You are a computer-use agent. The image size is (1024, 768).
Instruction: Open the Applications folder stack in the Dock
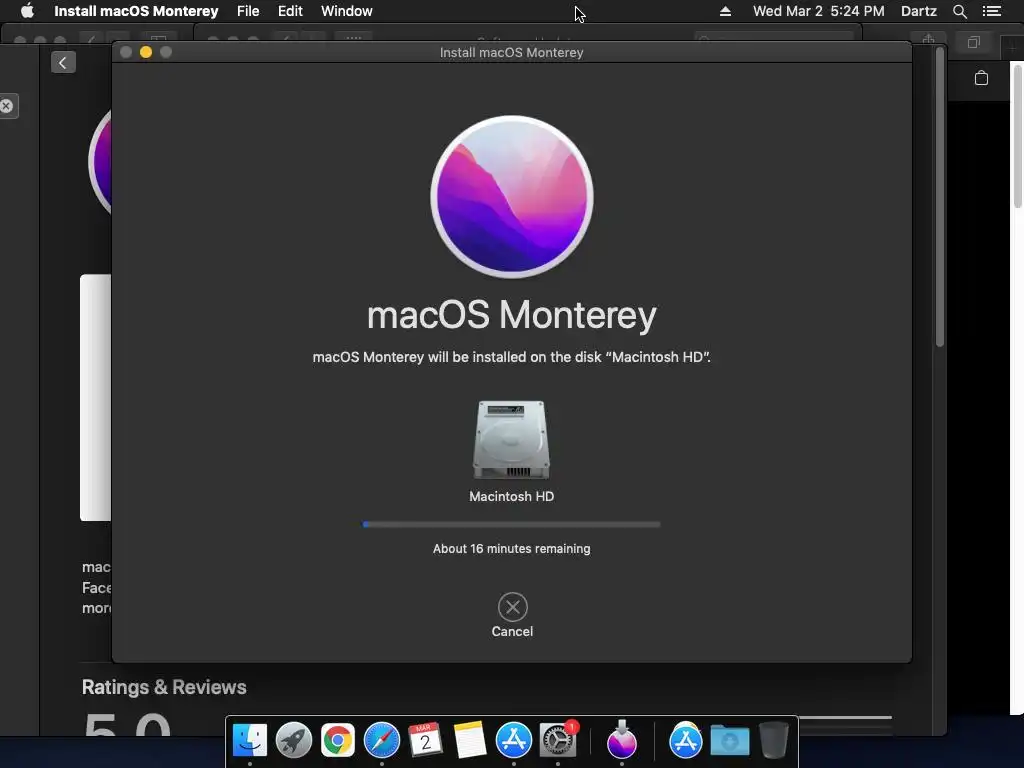[x=686, y=740]
